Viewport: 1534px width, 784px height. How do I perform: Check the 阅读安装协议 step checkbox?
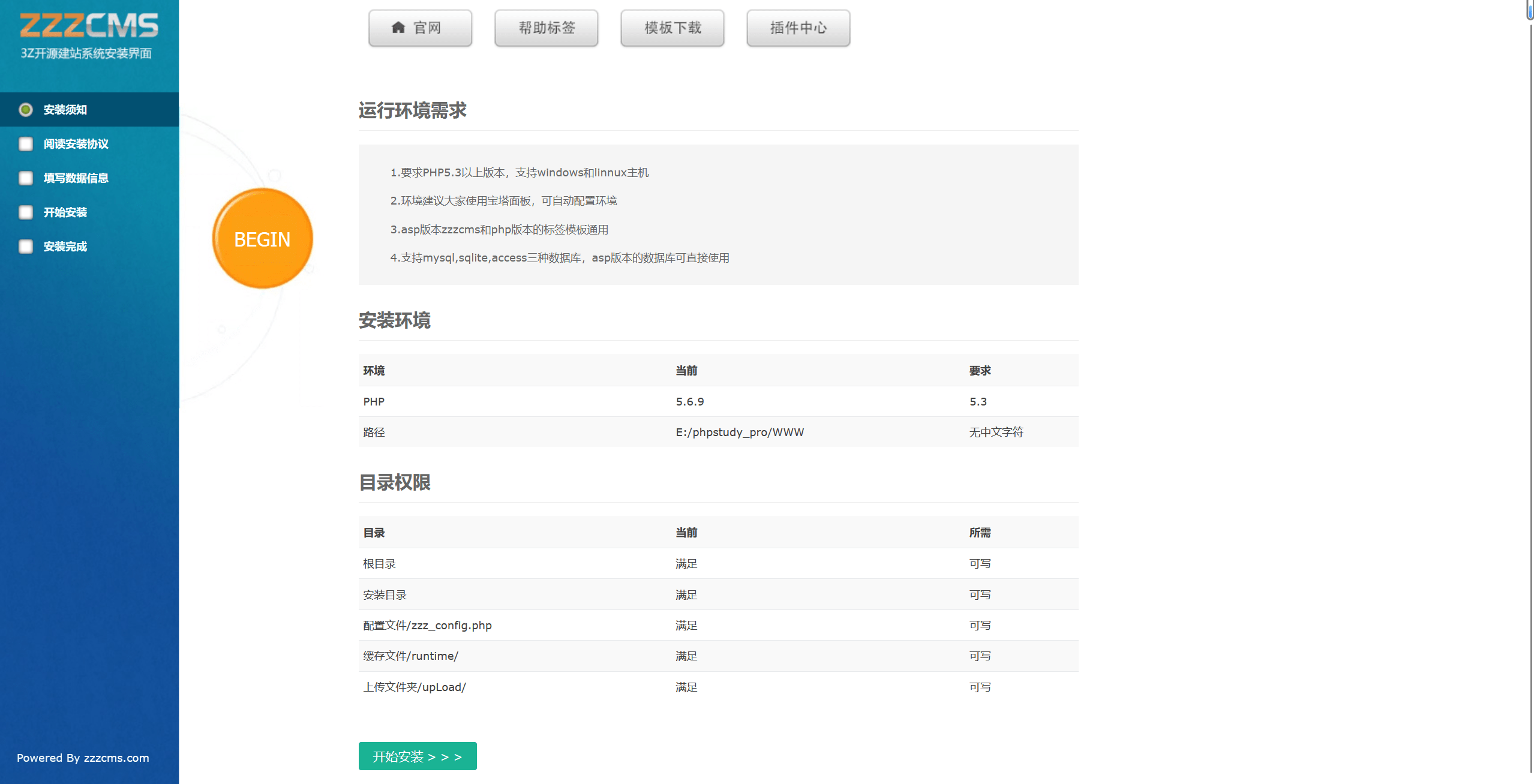[x=26, y=144]
